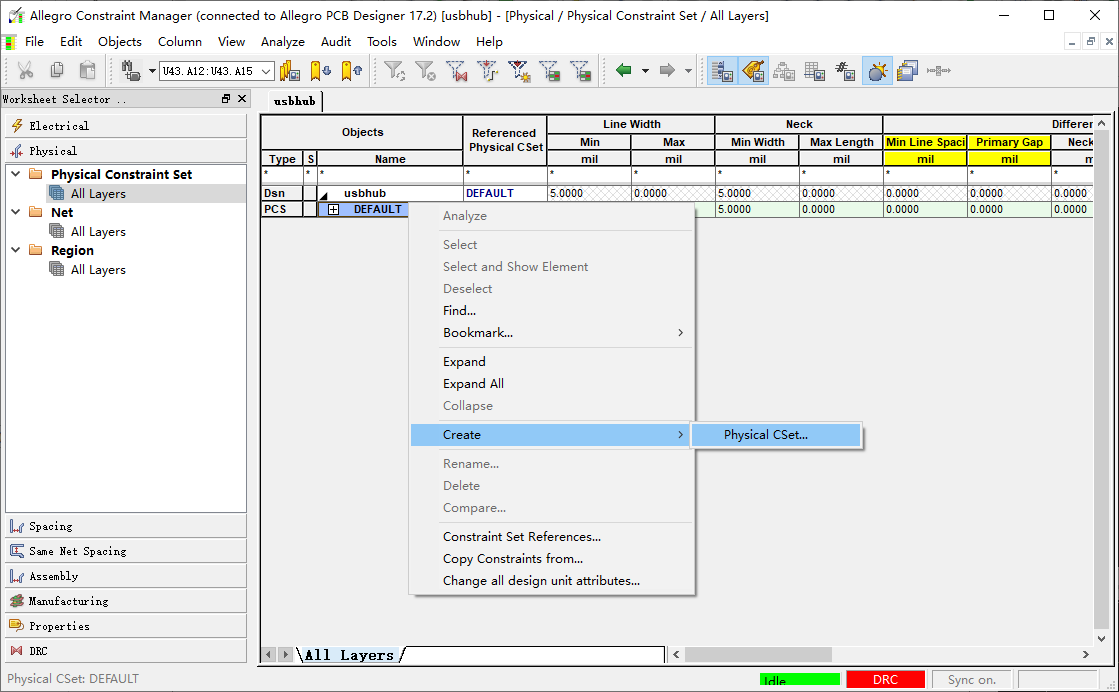This screenshot has height=692, width=1119.
Task: Click the stacked windows toolbar icon
Action: tap(907, 71)
